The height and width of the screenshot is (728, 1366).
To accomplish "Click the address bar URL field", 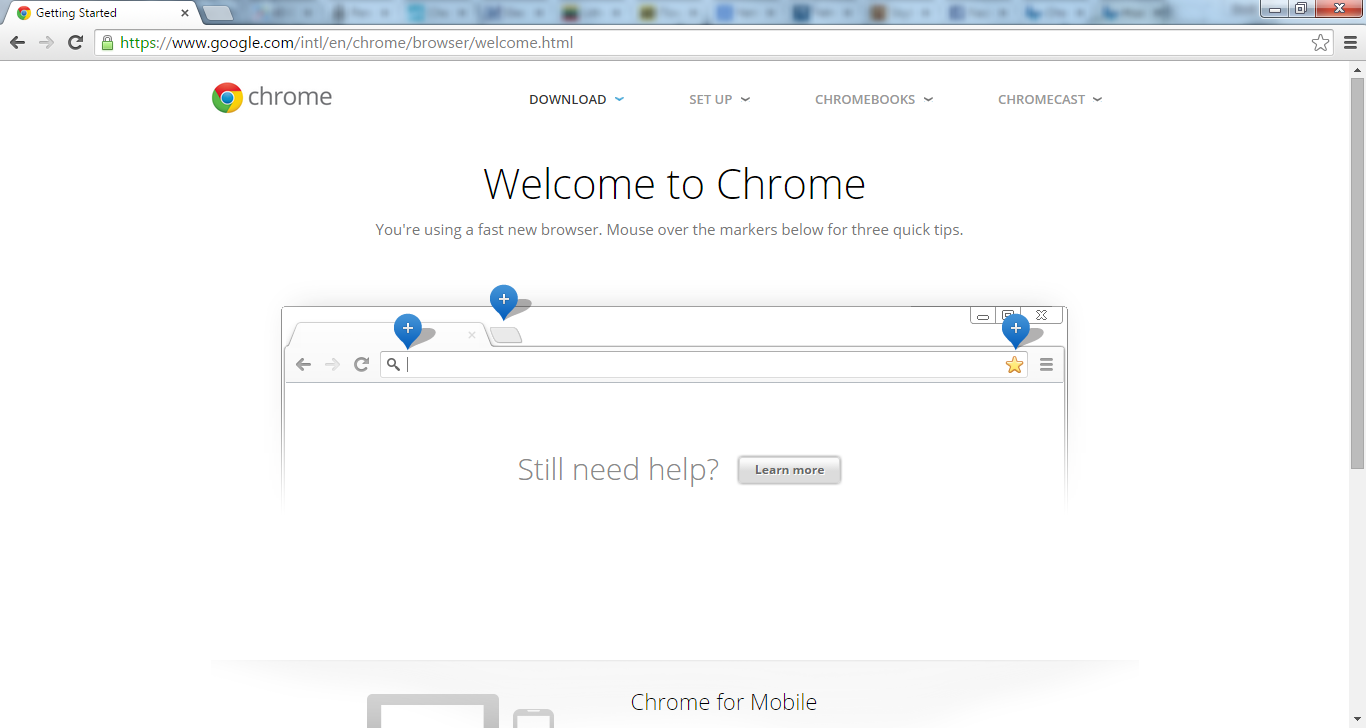I will (700, 43).
